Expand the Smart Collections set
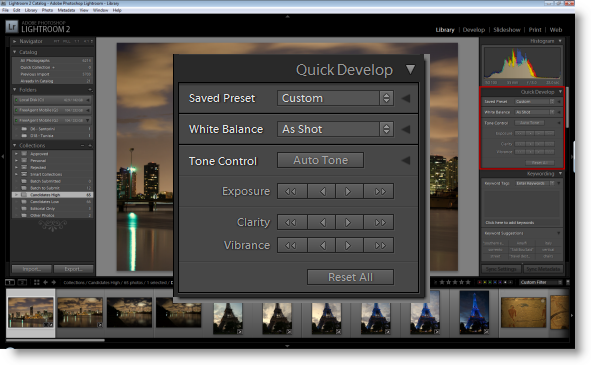Viewport: 591px width, 365px height. pos(16,174)
